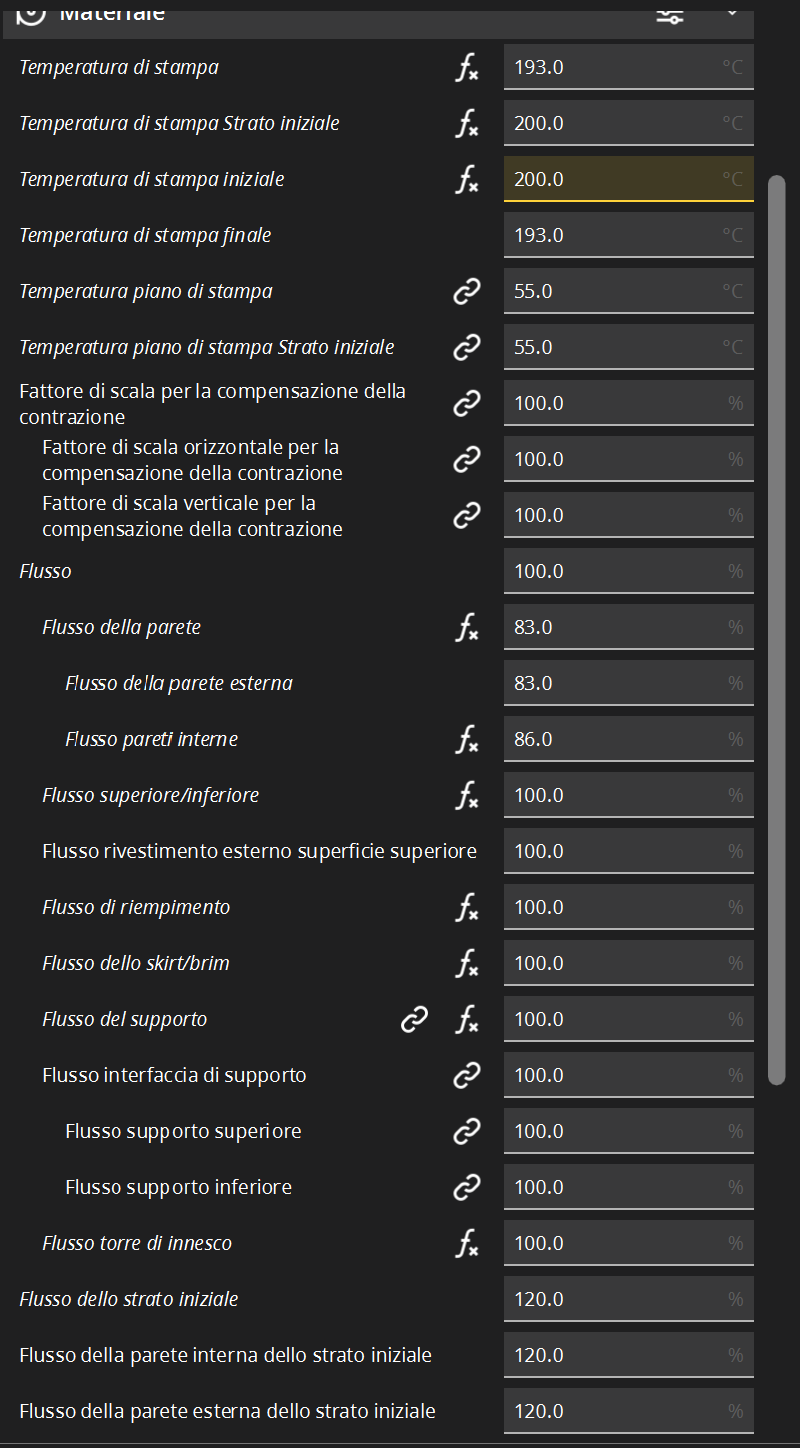Click the Flusso dello strato iniziale label
This screenshot has height=1448, width=800.
(x=129, y=1300)
